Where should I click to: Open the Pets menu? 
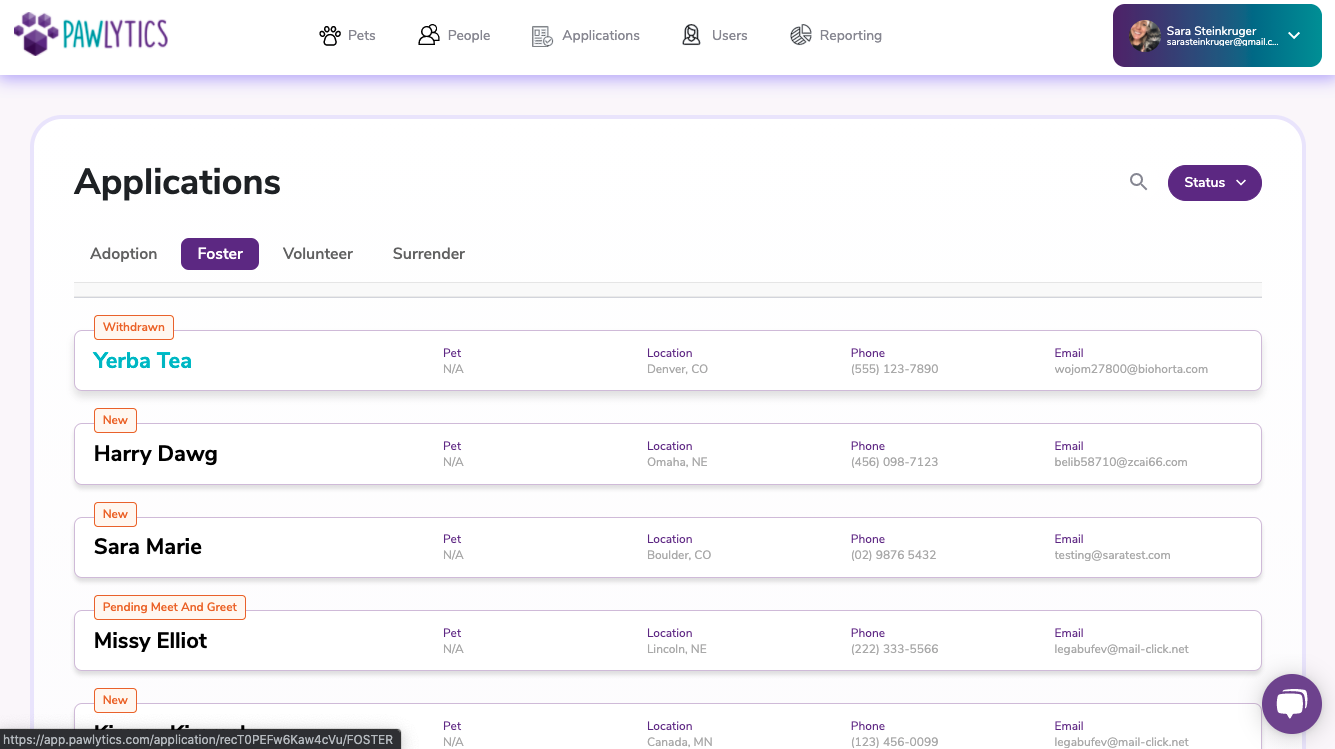(x=347, y=35)
